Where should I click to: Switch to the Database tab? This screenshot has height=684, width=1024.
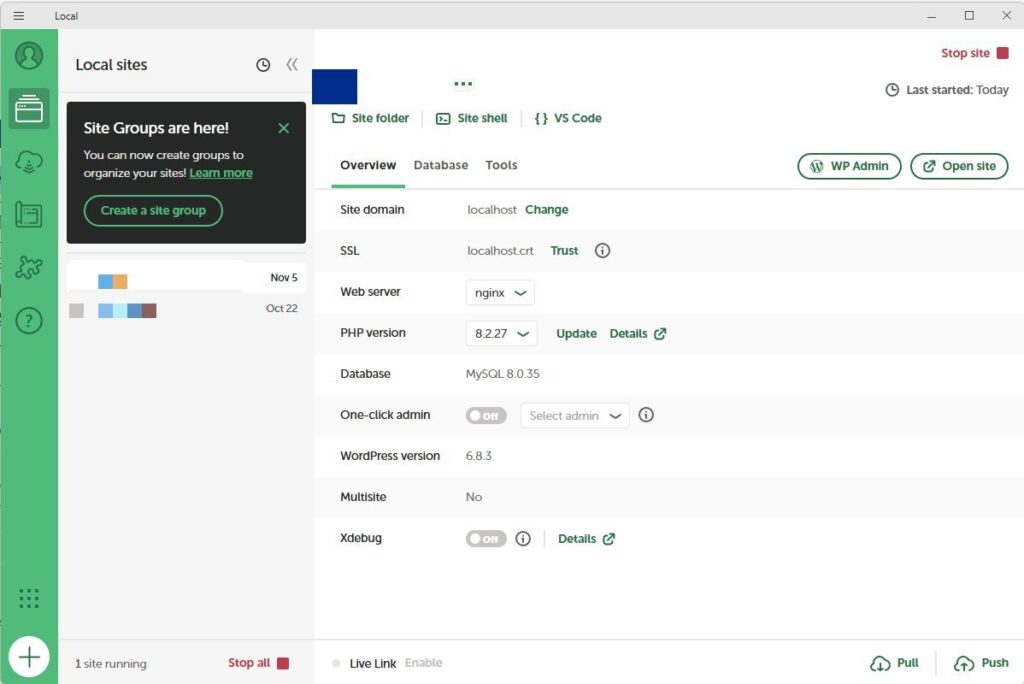point(440,166)
